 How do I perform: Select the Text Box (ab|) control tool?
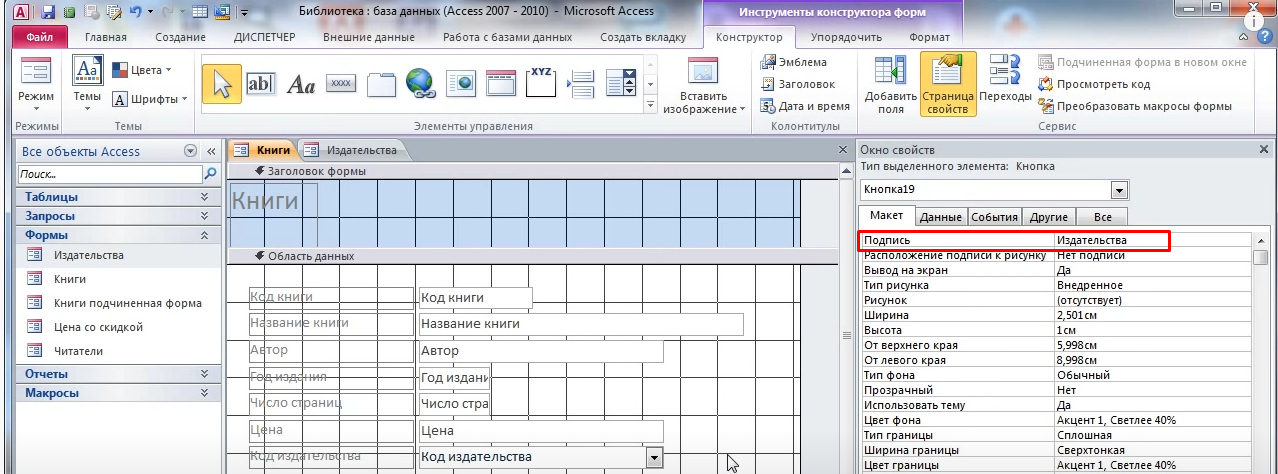pyautogui.click(x=261, y=85)
